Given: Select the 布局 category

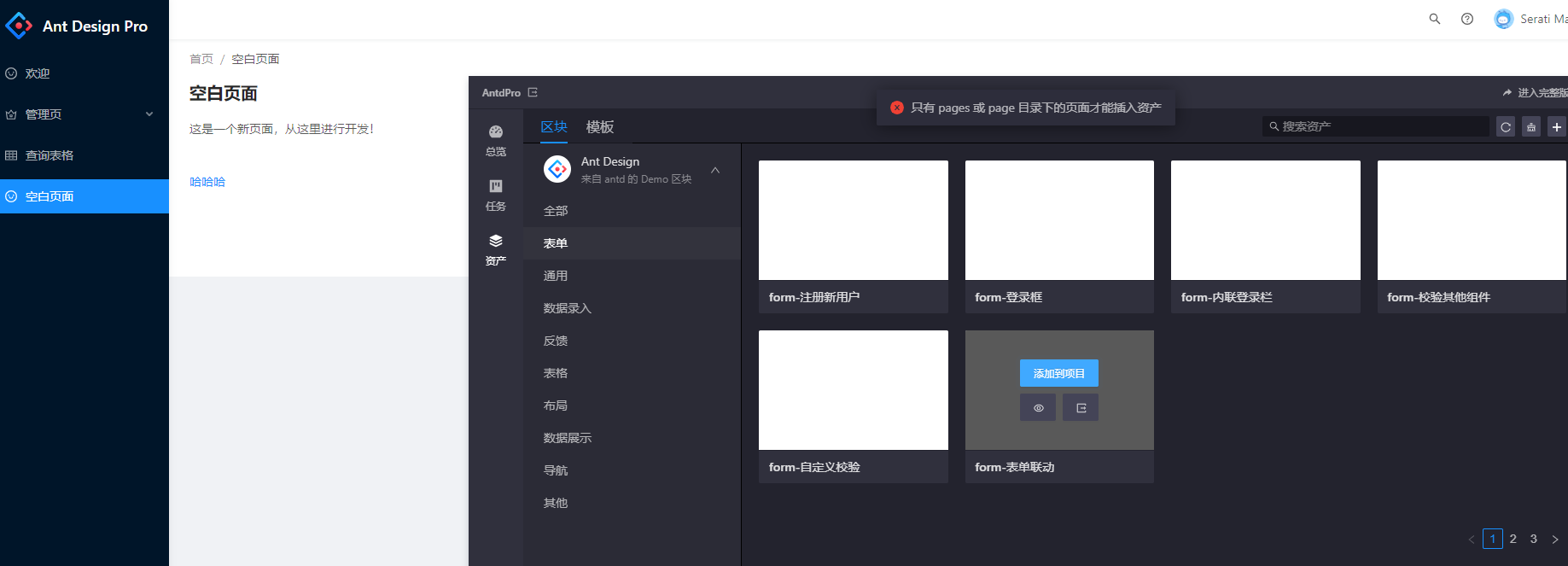Looking at the screenshot, I should tap(632, 406).
